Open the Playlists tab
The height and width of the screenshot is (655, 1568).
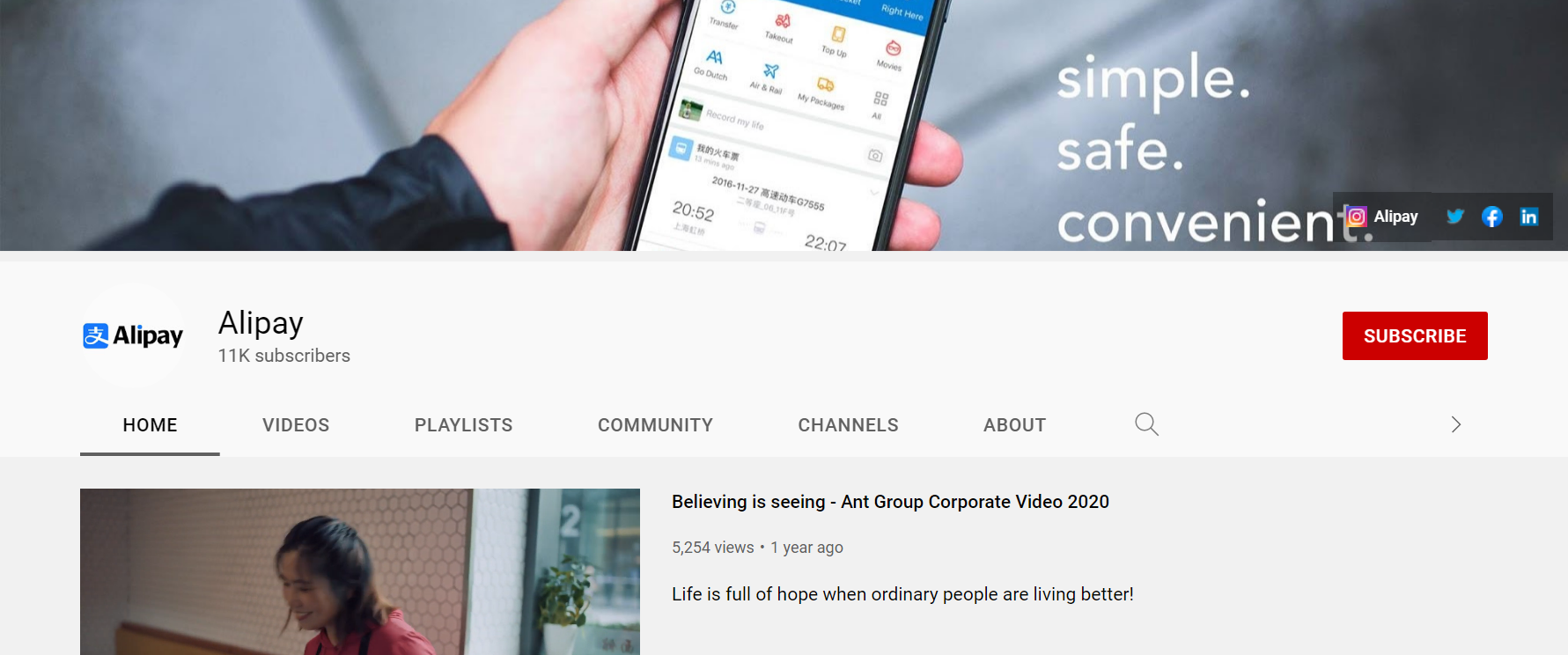(x=464, y=425)
